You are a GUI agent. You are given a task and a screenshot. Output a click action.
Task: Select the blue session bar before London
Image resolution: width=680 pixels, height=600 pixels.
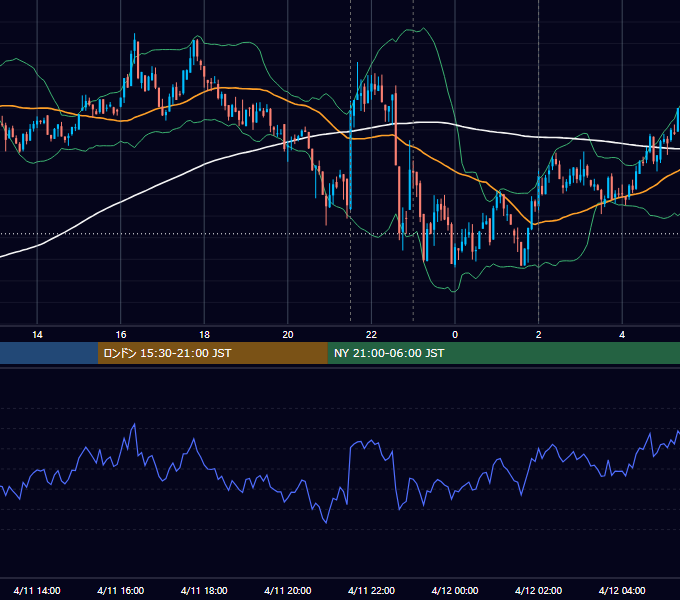[x=49, y=353]
